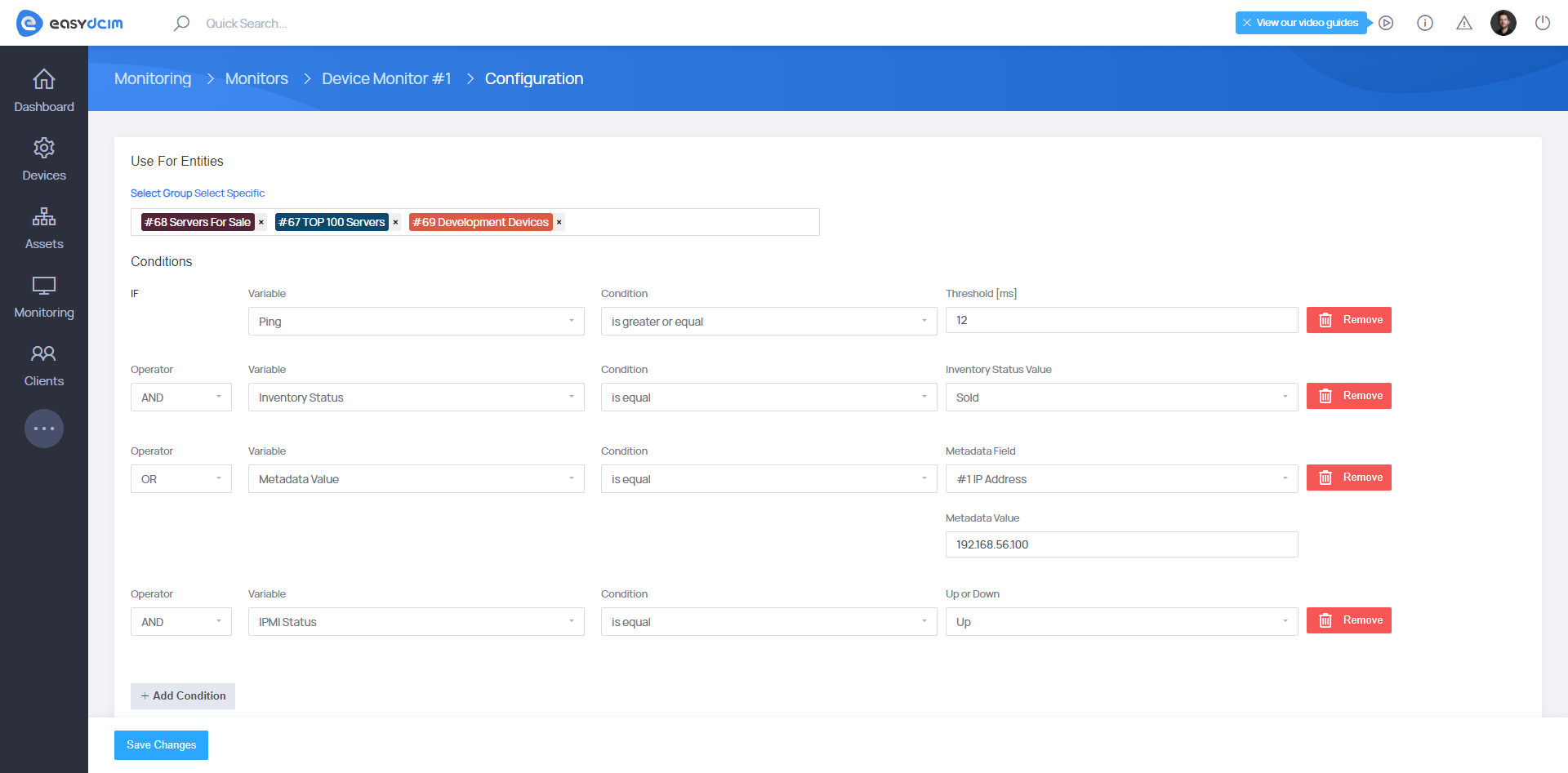Image resolution: width=1568 pixels, height=773 pixels.
Task: Open the Inventory Status variable dropdown
Action: click(x=416, y=398)
